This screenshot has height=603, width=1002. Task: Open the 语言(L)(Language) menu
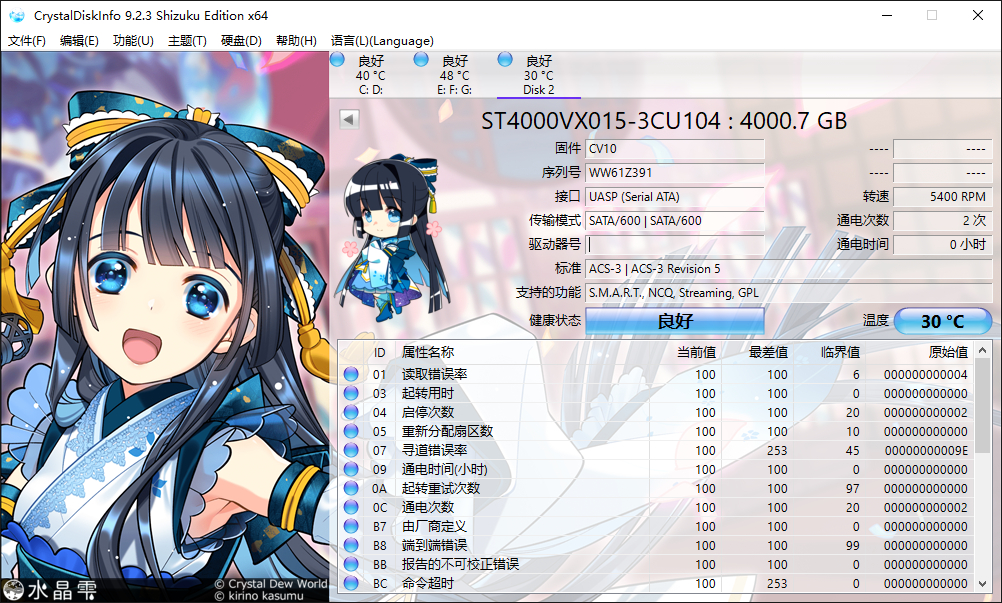[x=382, y=41]
